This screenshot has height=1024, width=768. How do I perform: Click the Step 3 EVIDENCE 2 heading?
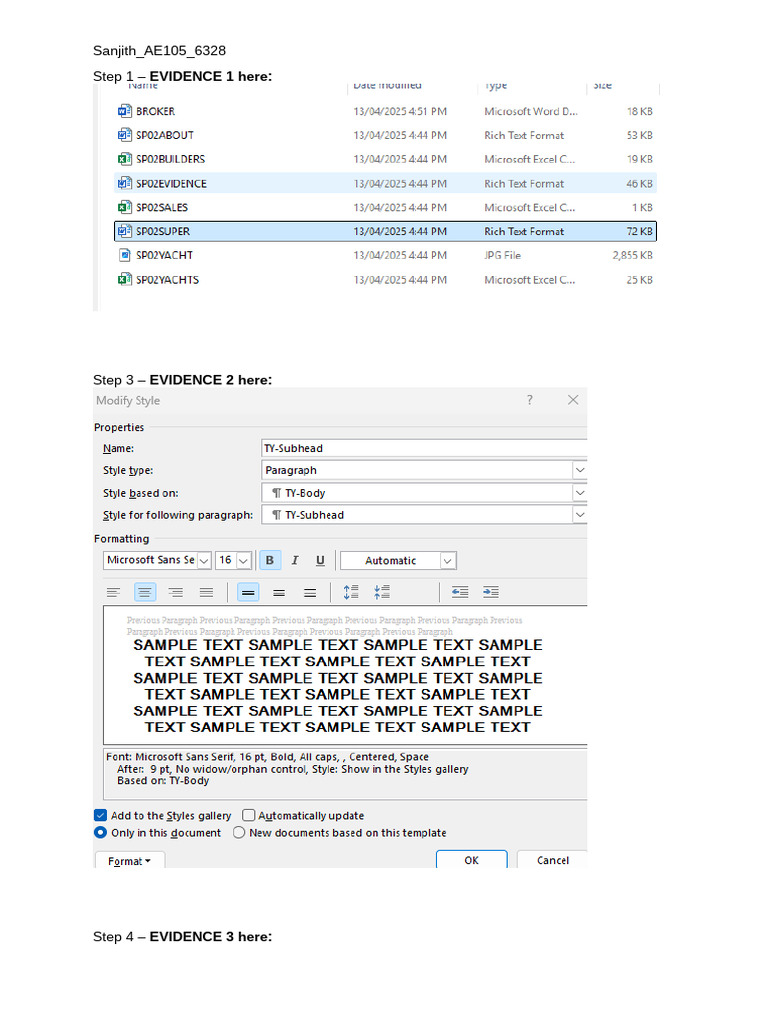[x=182, y=379]
